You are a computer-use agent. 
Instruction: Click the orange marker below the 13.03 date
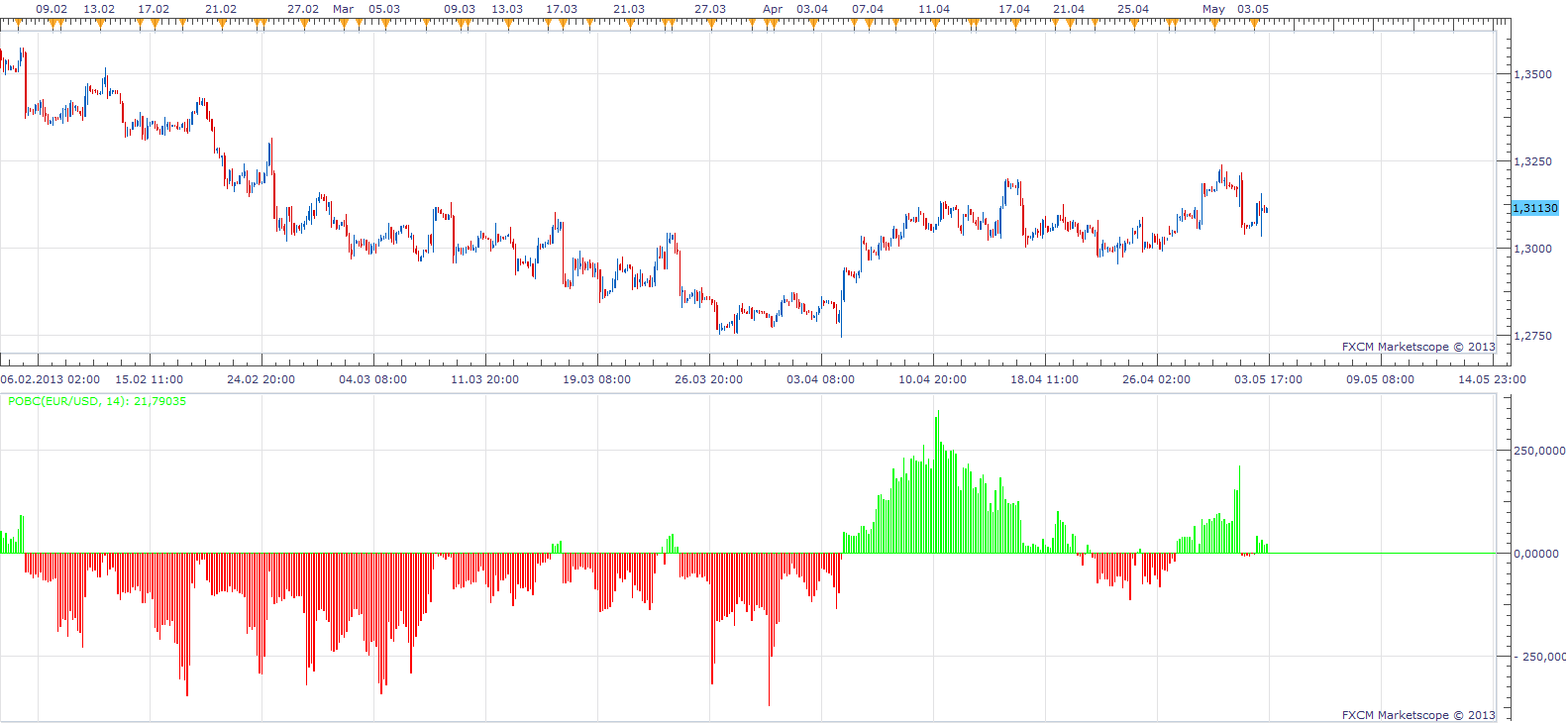click(507, 24)
